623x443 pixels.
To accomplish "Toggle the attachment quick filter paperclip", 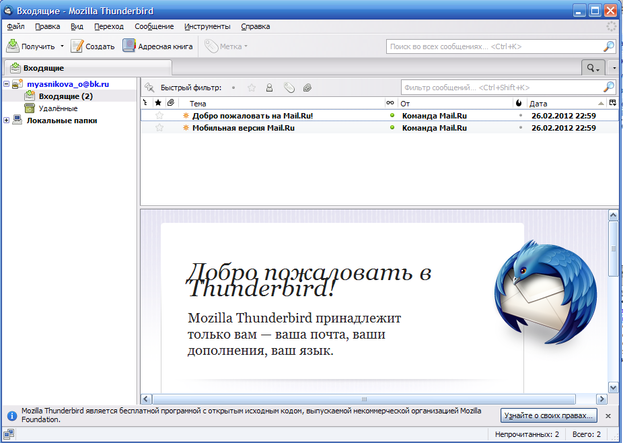I will [307, 88].
